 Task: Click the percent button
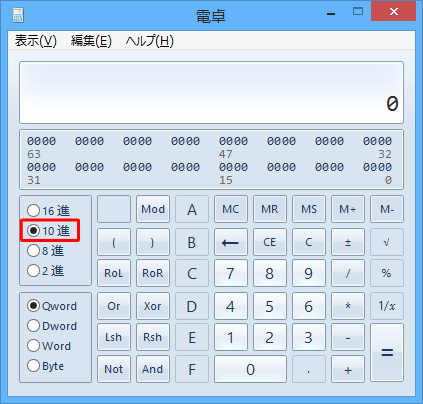(x=387, y=273)
